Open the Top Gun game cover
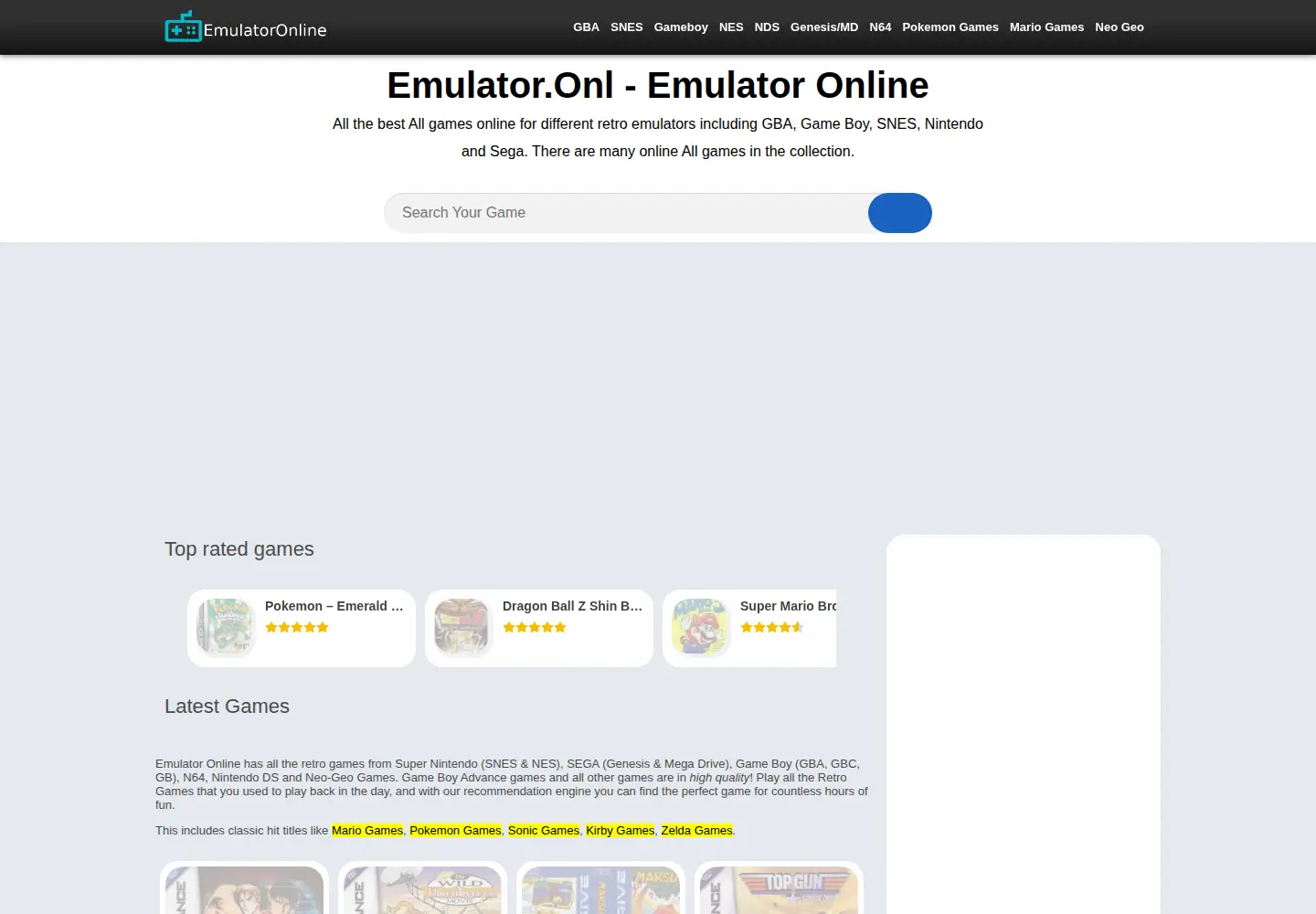1316x914 pixels. [x=779, y=889]
